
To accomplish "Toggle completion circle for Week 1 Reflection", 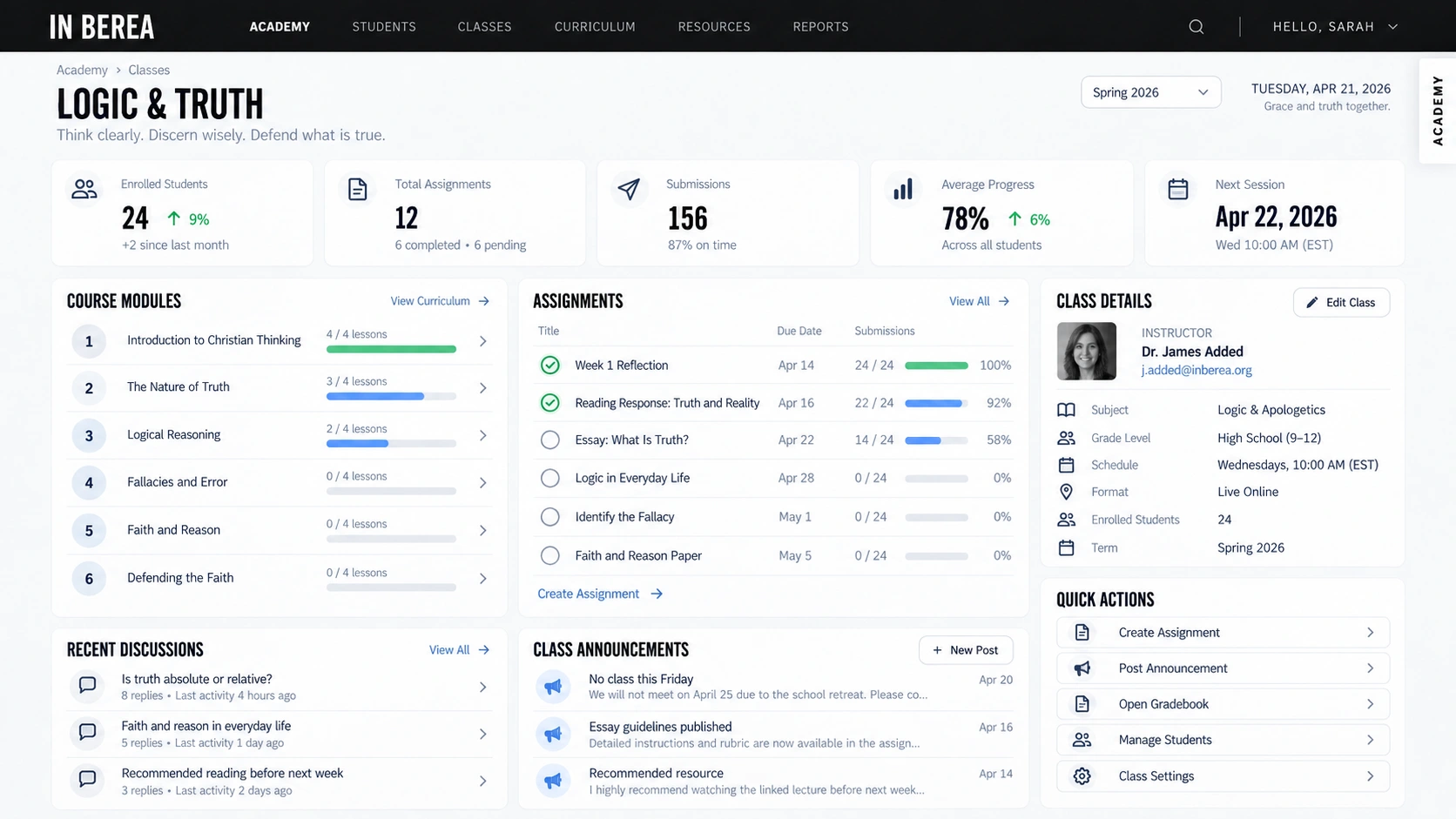I will [549, 366].
